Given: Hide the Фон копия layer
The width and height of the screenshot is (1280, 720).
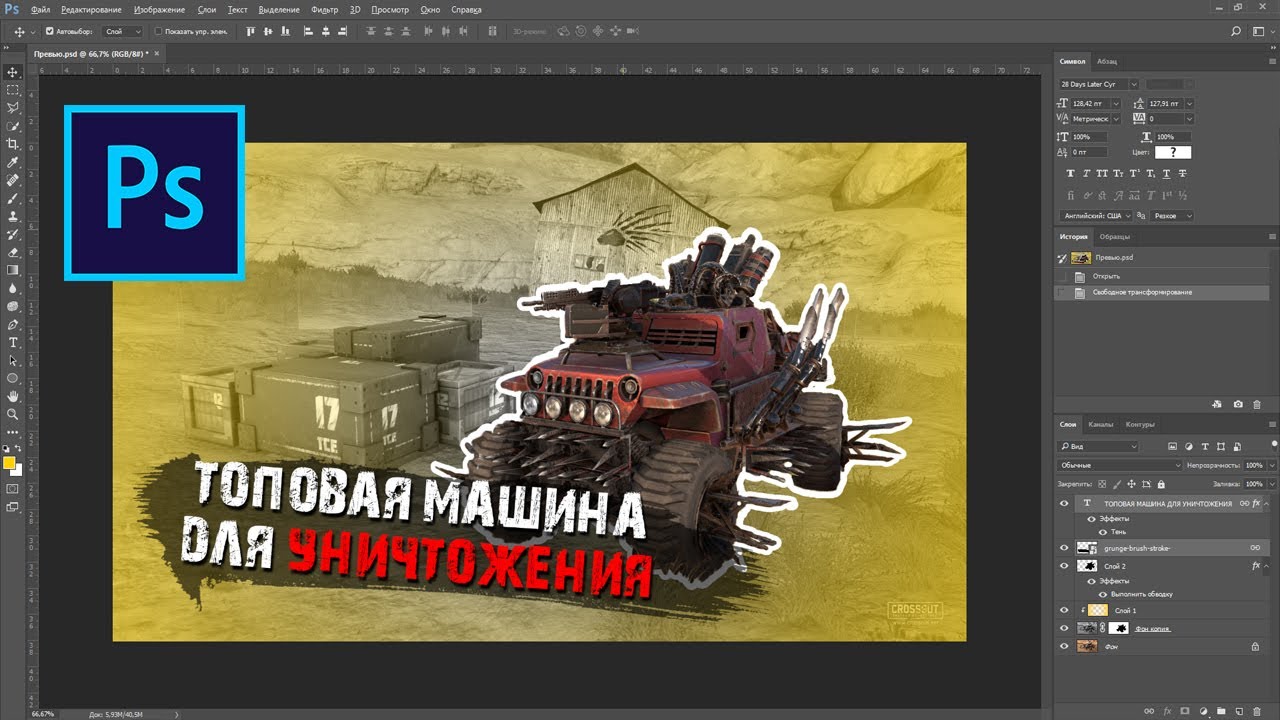Looking at the screenshot, I should pyautogui.click(x=1064, y=628).
